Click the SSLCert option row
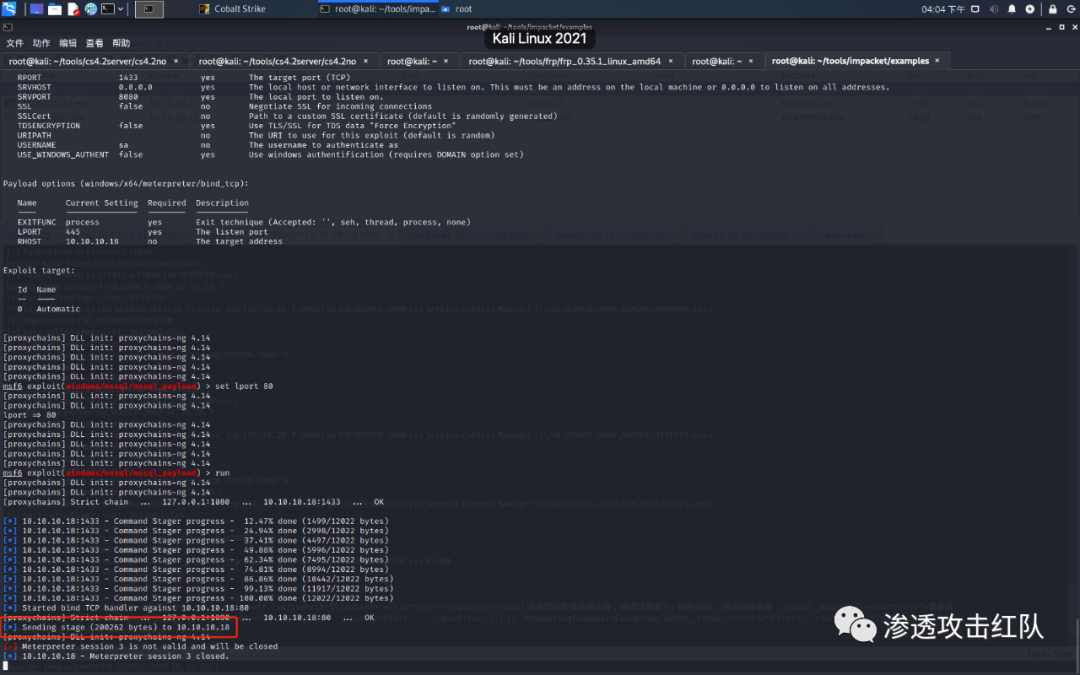The height and width of the screenshot is (675, 1080). (287, 116)
